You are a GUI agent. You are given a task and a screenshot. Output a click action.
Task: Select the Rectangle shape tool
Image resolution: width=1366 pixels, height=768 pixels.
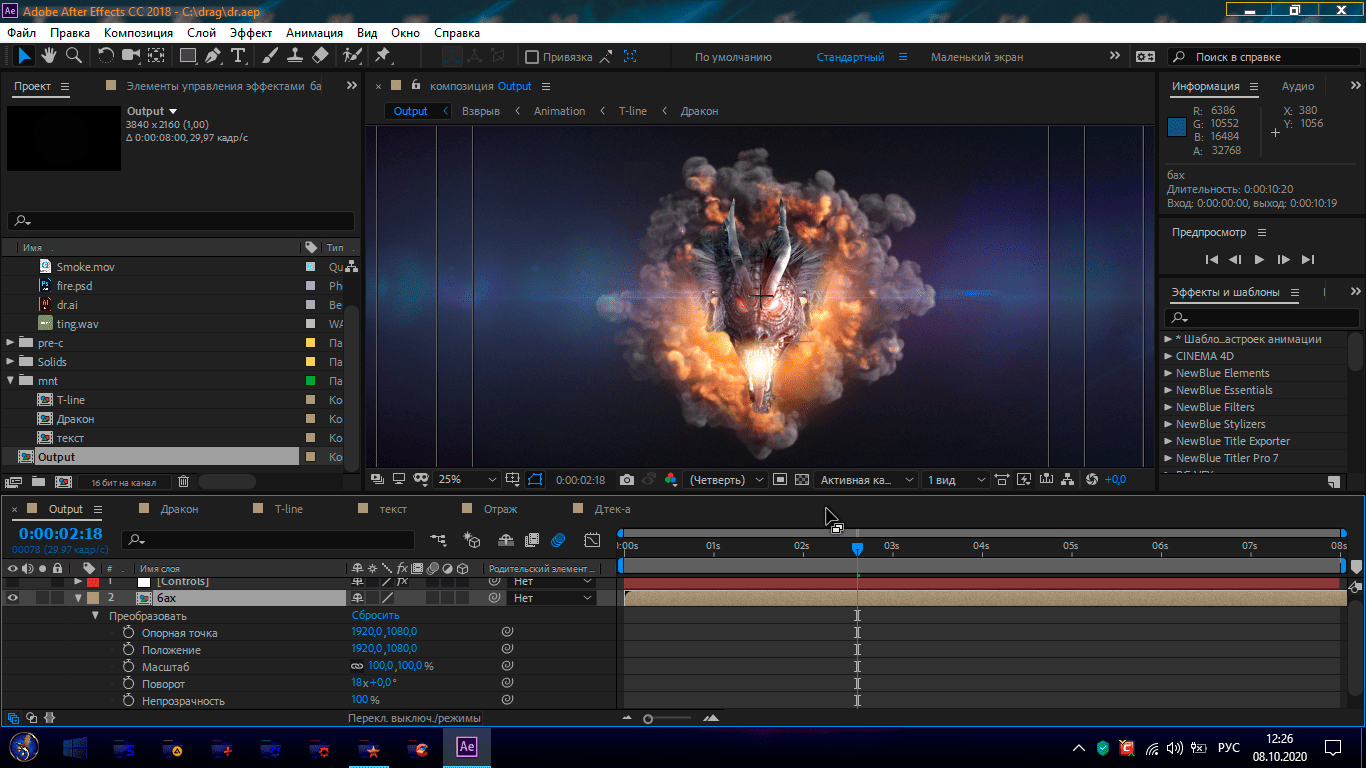tap(188, 56)
